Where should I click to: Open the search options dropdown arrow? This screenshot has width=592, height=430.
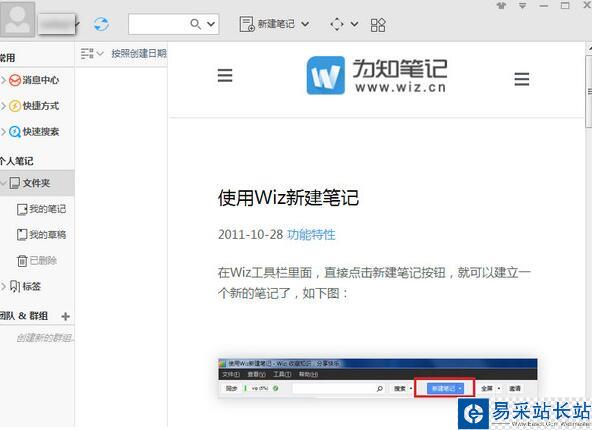[211, 25]
